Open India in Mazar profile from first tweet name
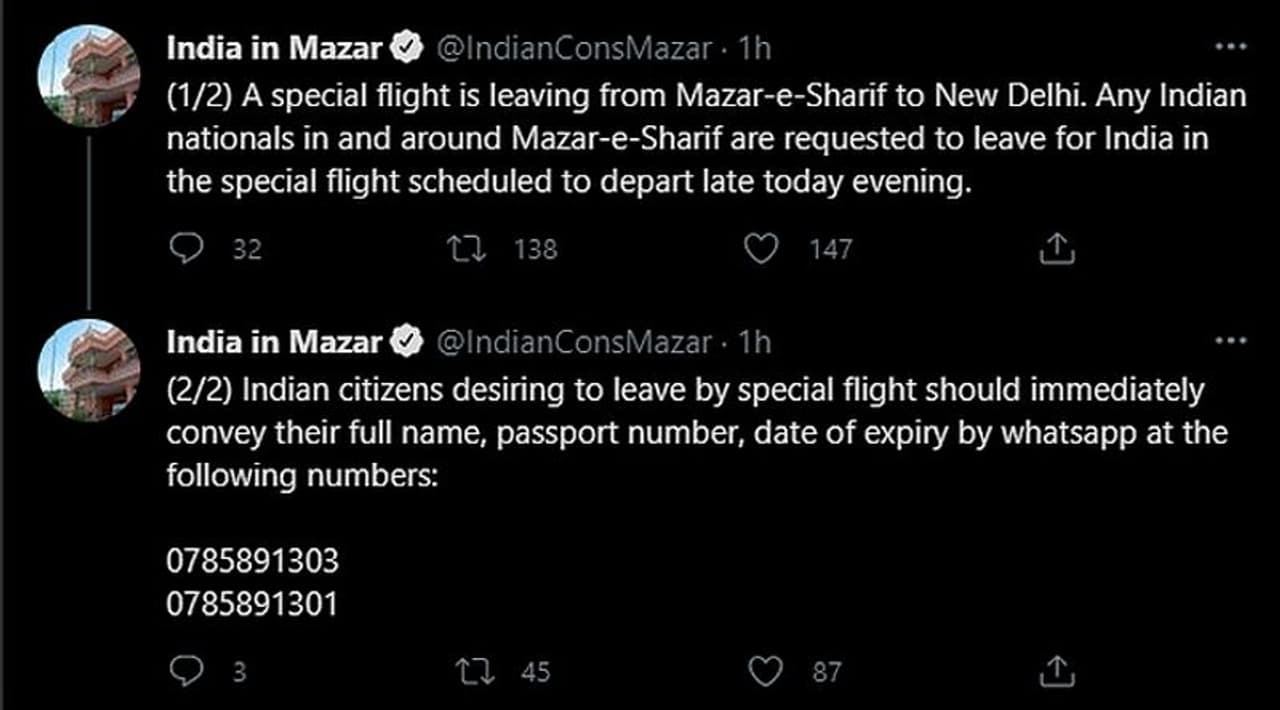Screen dimensions: 1280x710 click(x=274, y=48)
